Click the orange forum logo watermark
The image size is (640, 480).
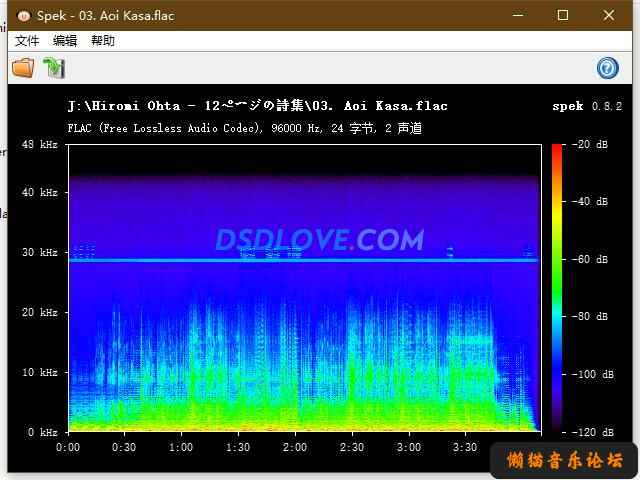click(x=565, y=460)
